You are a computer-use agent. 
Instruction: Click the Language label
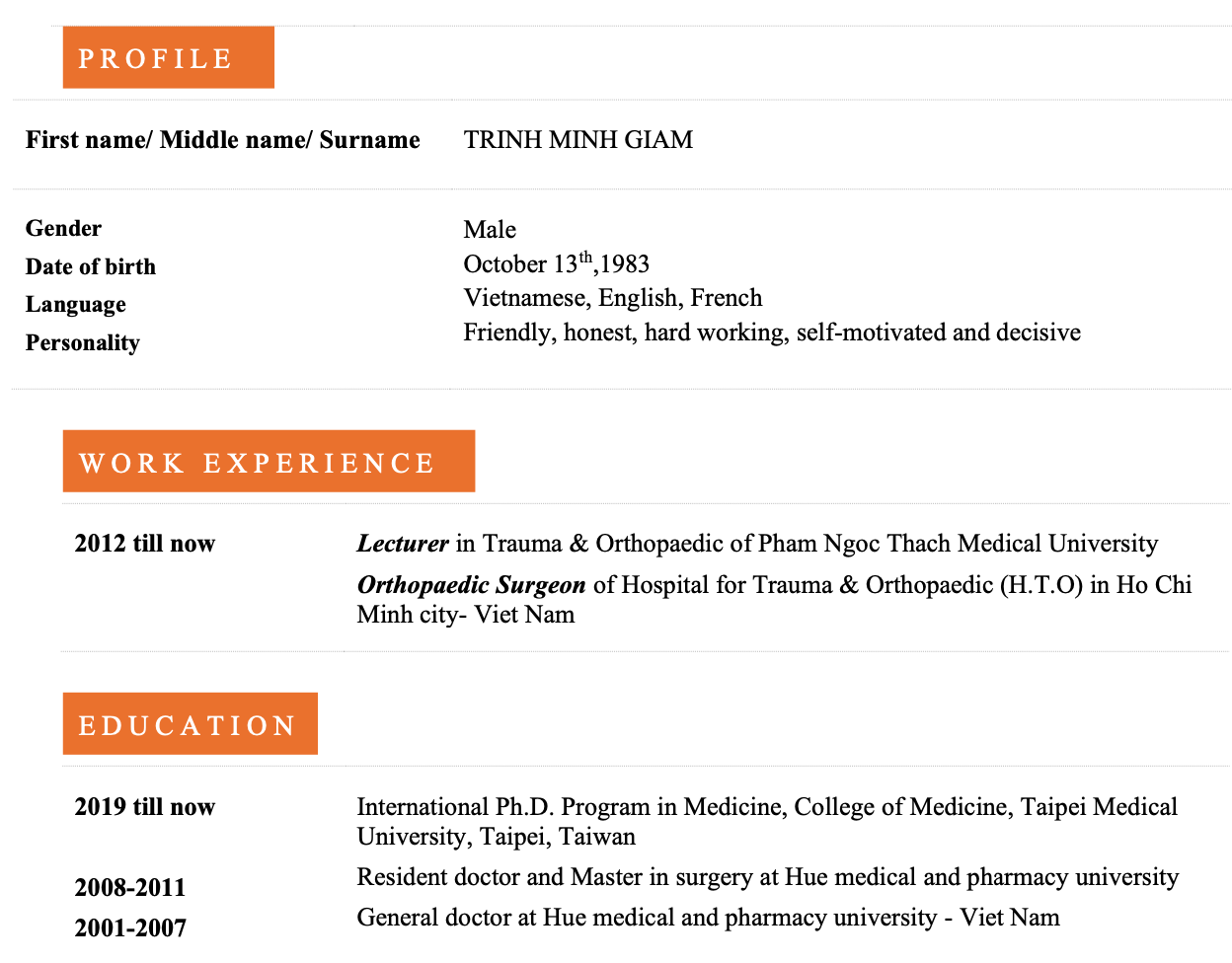[x=76, y=305]
